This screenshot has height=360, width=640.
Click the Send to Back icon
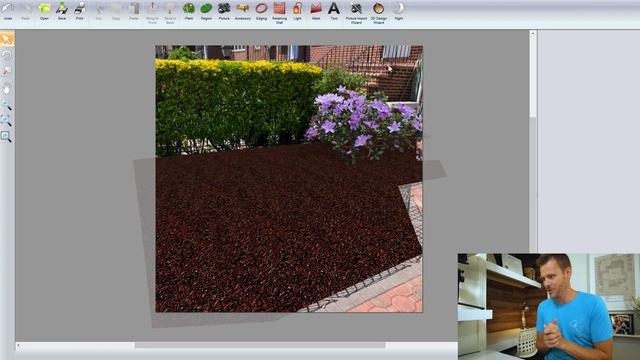(x=170, y=13)
